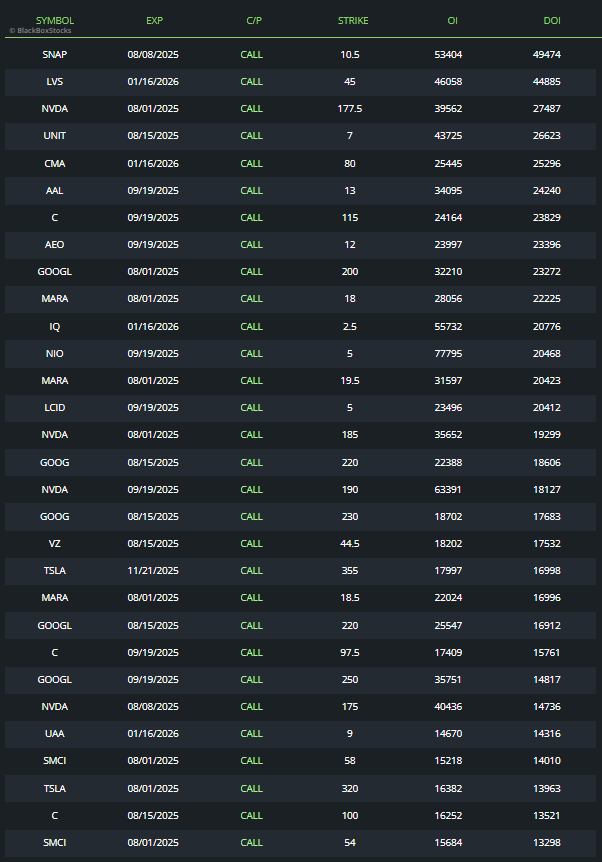
Task: Click the OI value 34095
Action: click(x=448, y=190)
